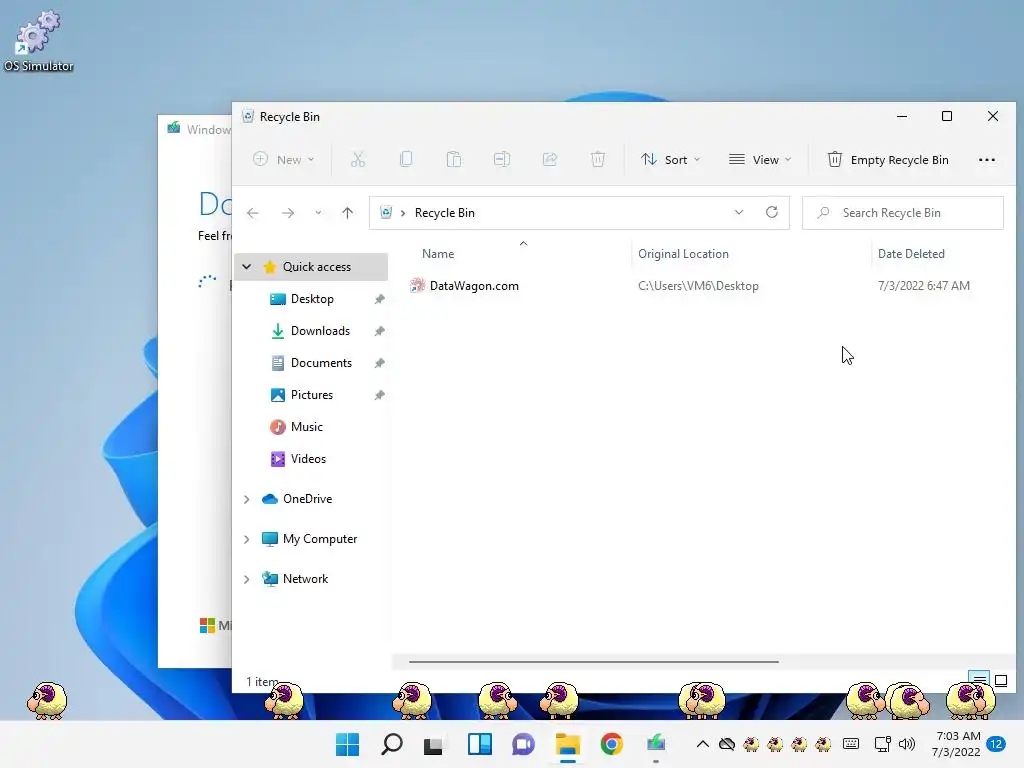This screenshot has height=768, width=1024.
Task: Click Empty Recycle Bin button
Action: (888, 159)
